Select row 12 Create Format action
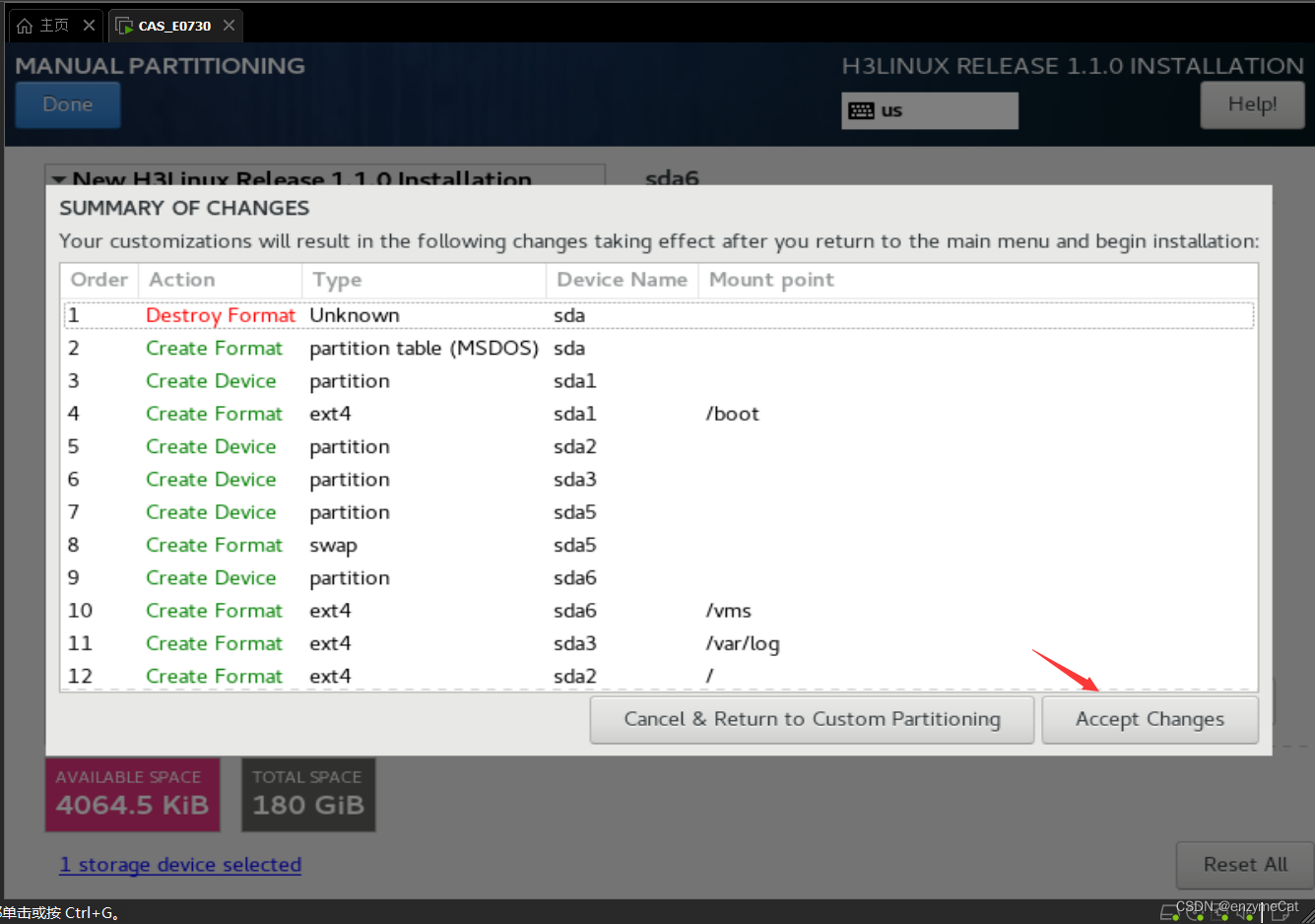The image size is (1315, 924). (214, 677)
